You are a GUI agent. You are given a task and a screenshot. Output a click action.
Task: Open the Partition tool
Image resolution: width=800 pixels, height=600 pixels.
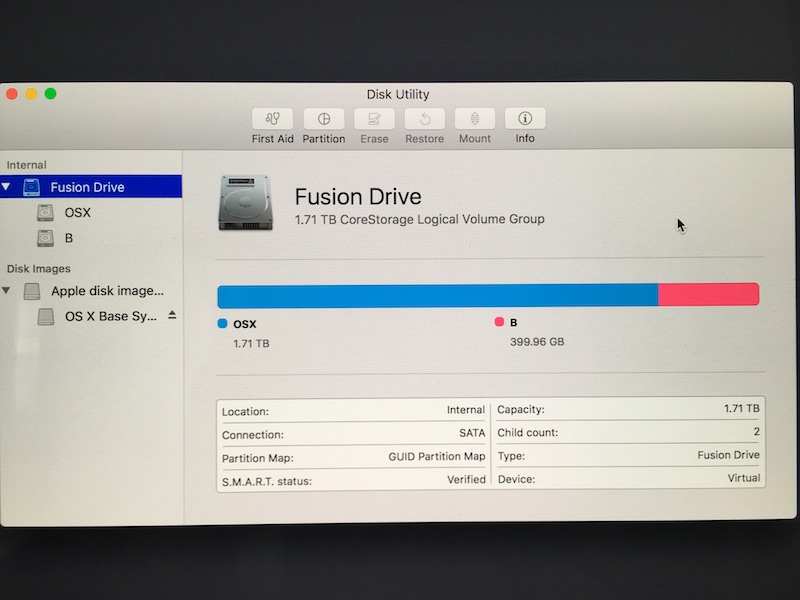click(x=323, y=119)
